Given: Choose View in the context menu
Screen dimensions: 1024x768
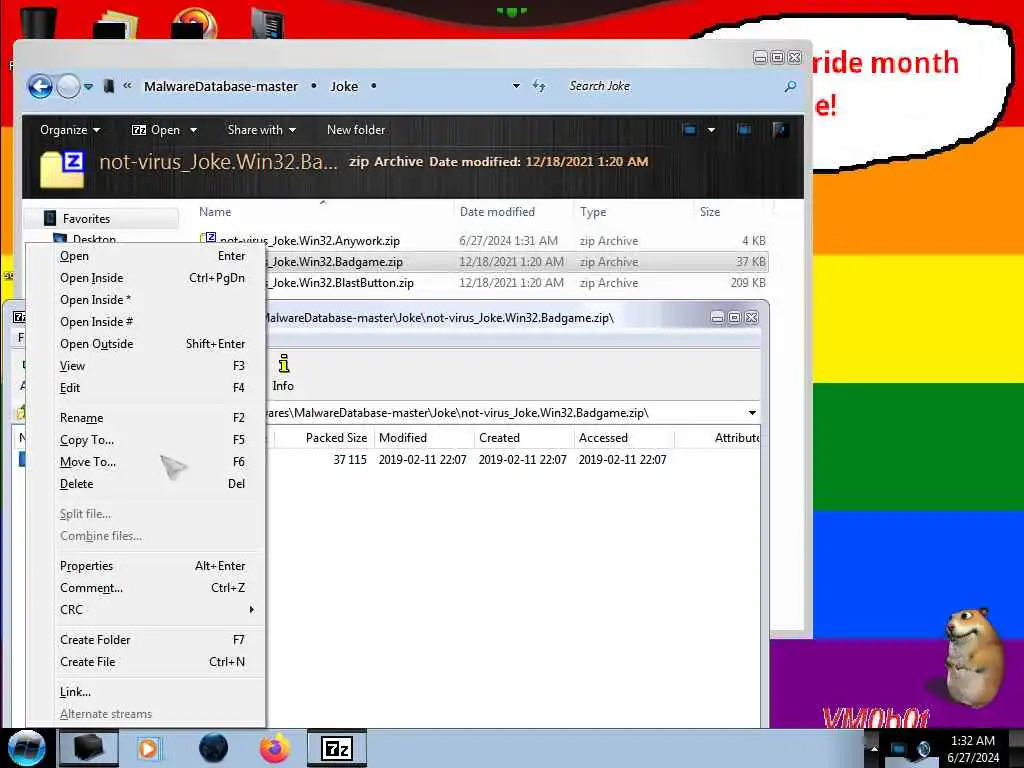Looking at the screenshot, I should (152, 366).
